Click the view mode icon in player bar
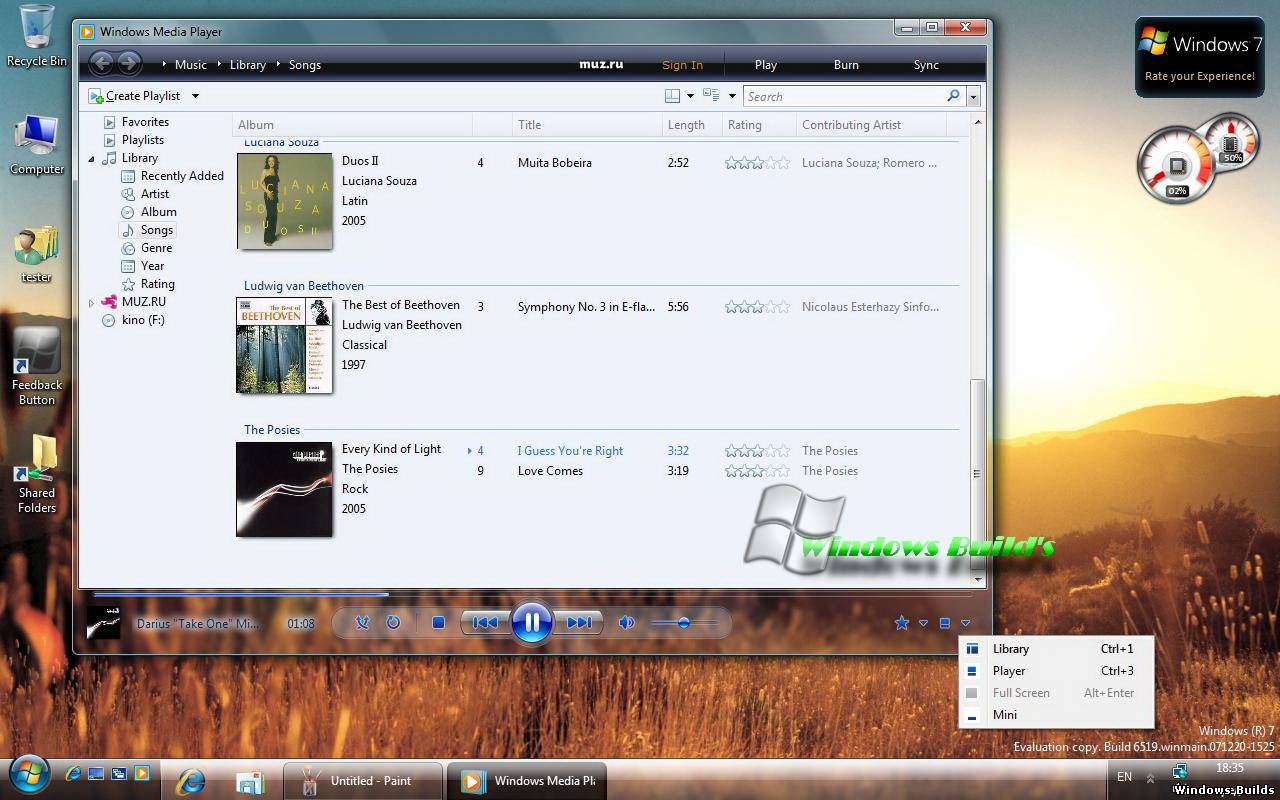 [x=944, y=623]
